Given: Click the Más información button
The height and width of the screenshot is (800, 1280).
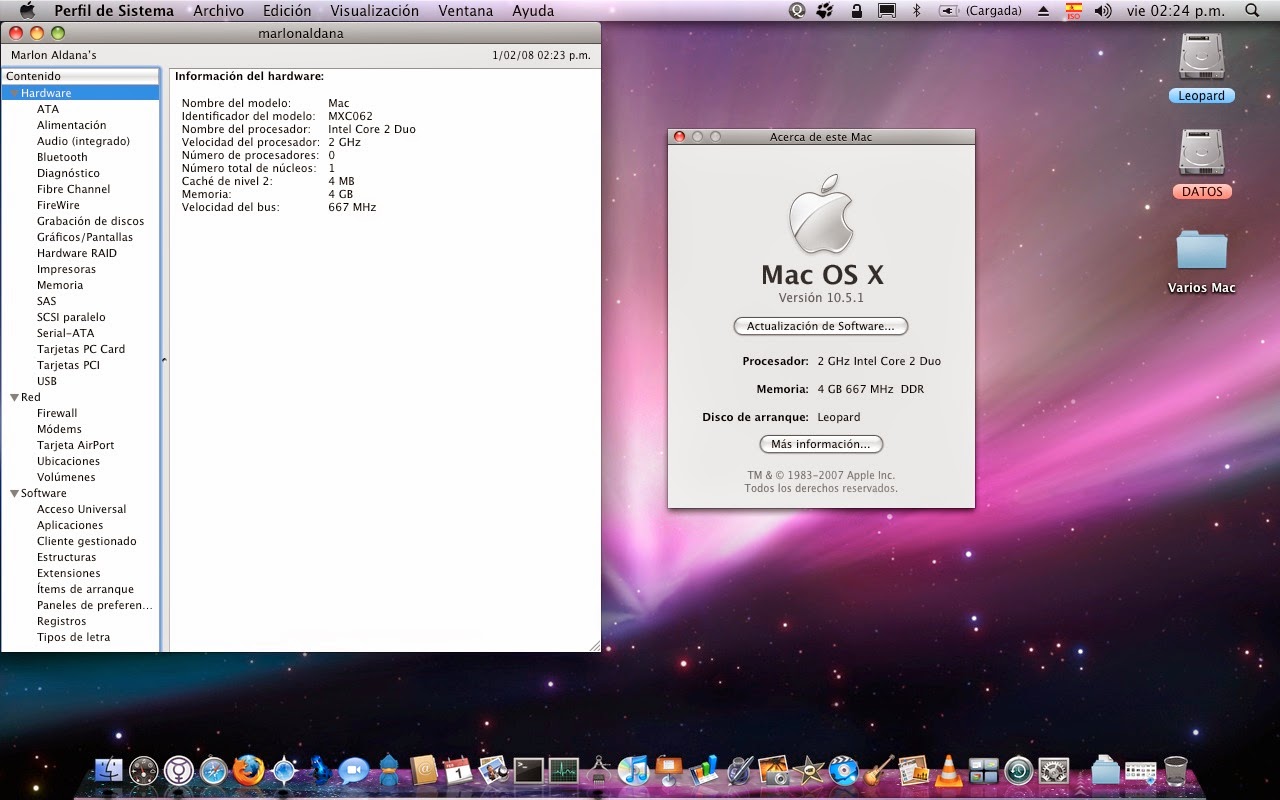Looking at the screenshot, I should pyautogui.click(x=820, y=444).
